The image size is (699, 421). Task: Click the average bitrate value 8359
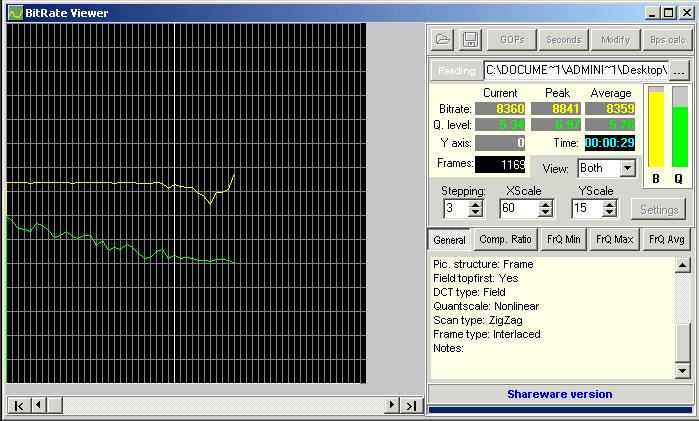point(610,108)
